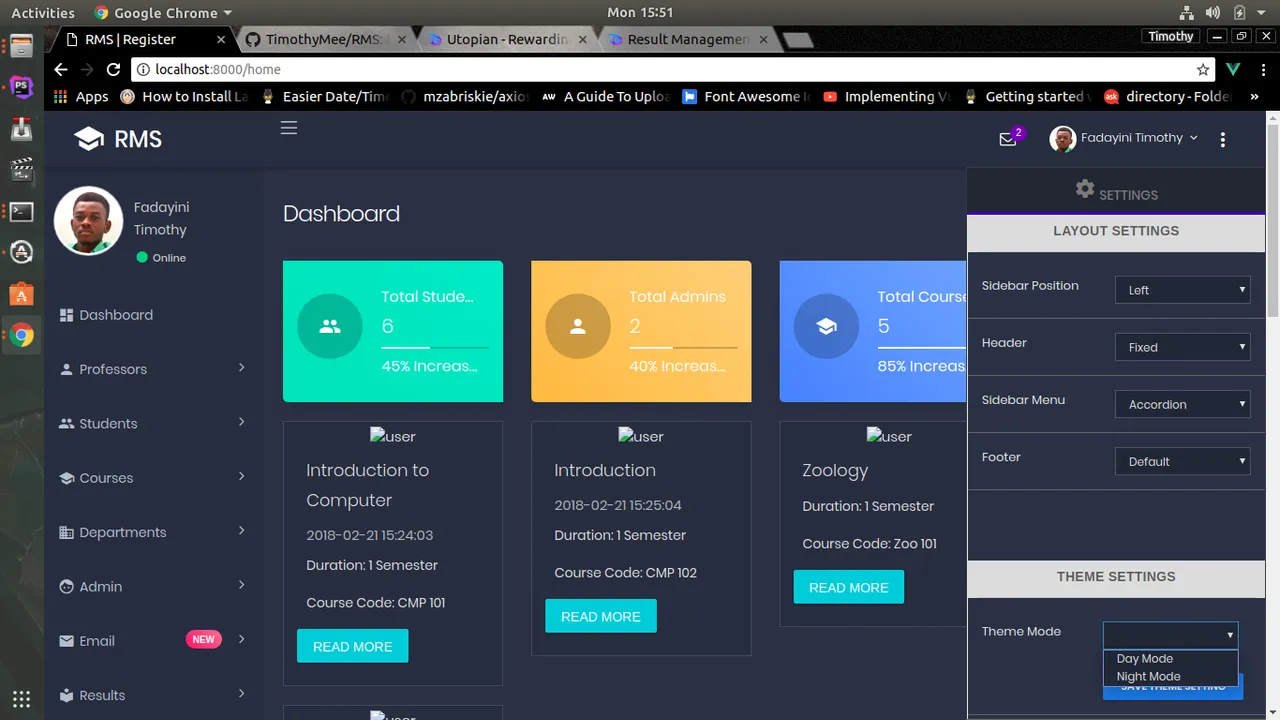Screen dimensions: 1280x720
Task: Open Ubuntu Software from the dock
Action: point(22,294)
